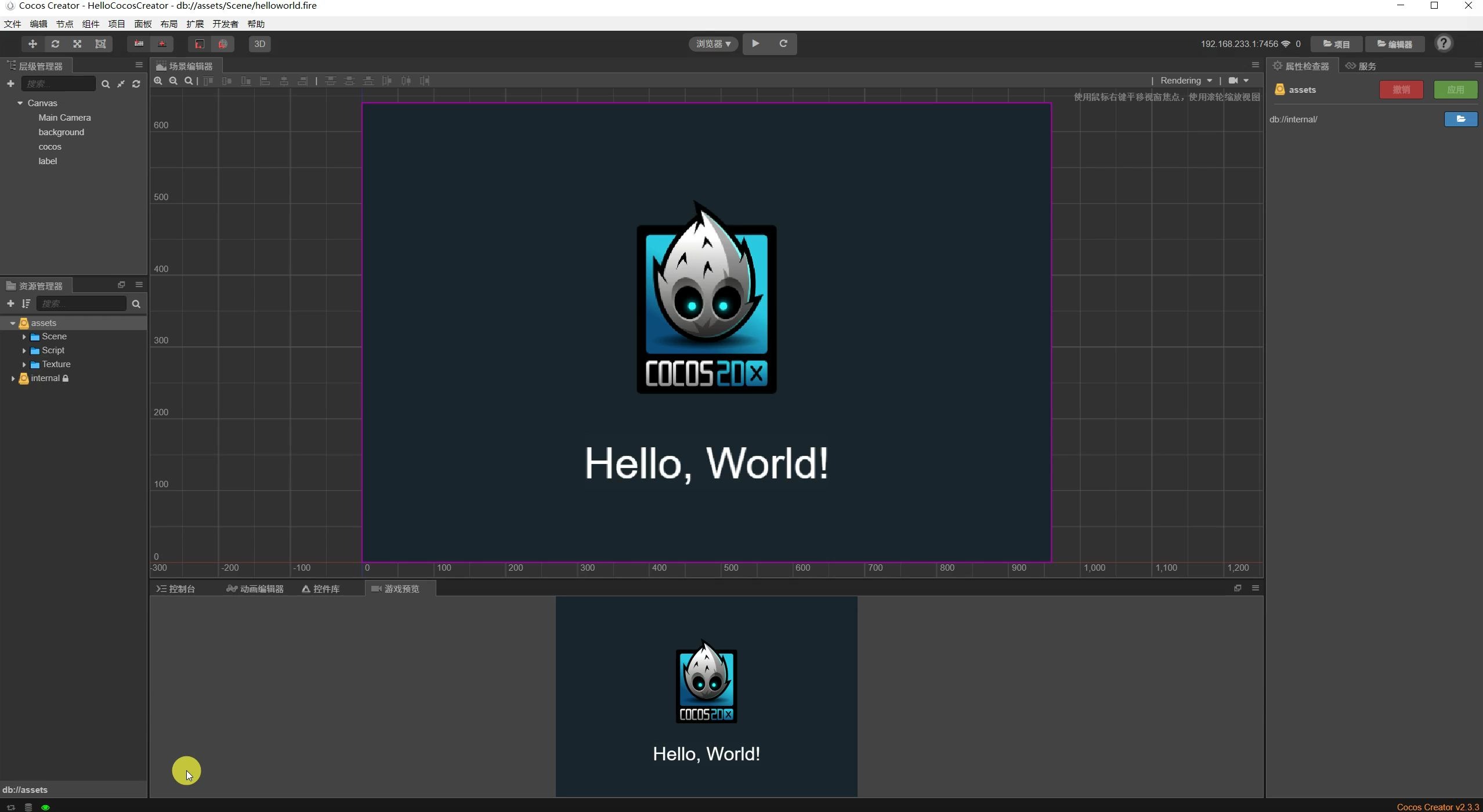Collapse the Canvas node
The height and width of the screenshot is (812, 1483).
(x=20, y=103)
